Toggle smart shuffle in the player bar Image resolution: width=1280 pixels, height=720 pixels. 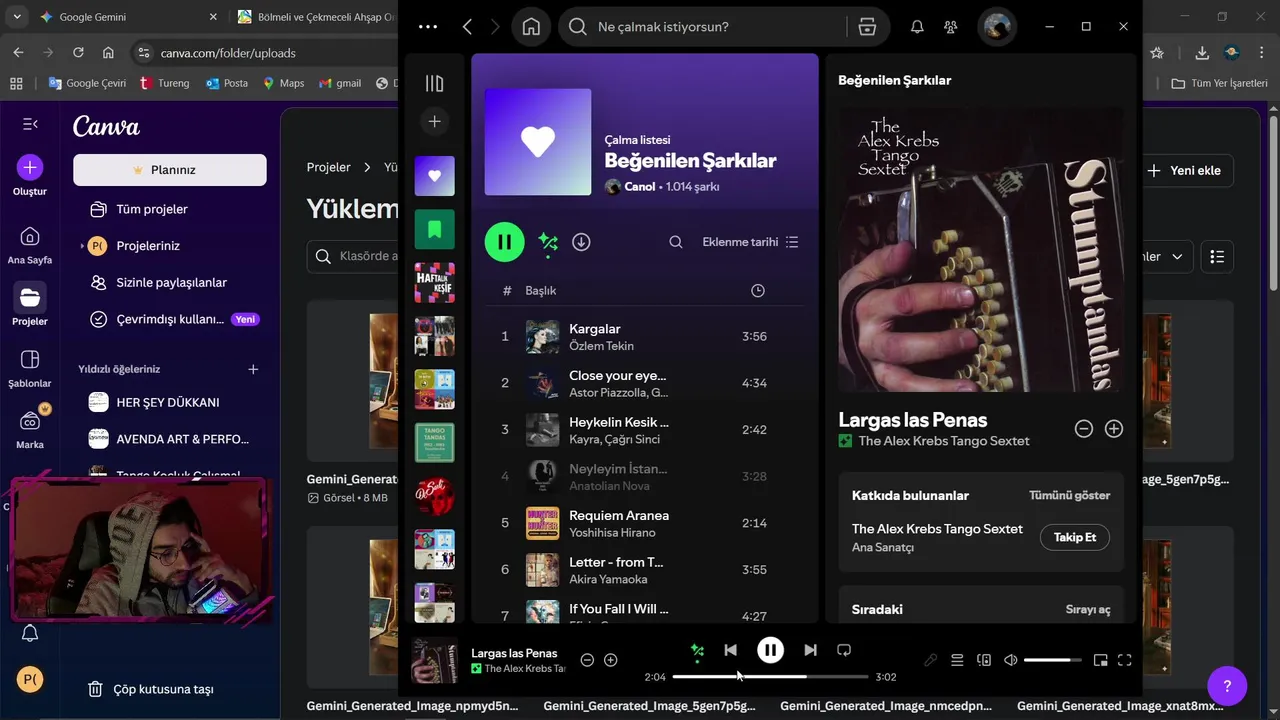pos(697,651)
